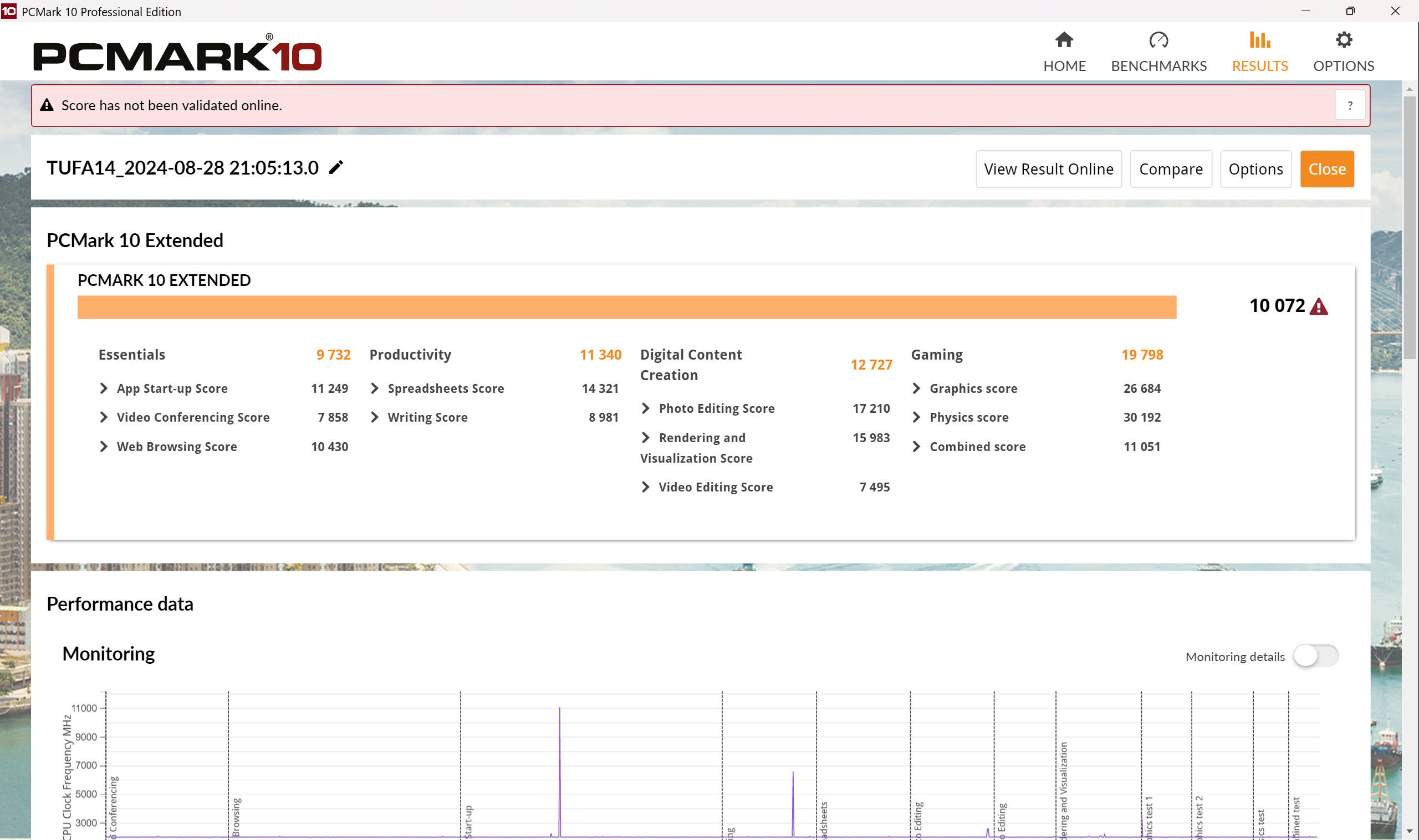Click the pencil icon to rename result

336,167
